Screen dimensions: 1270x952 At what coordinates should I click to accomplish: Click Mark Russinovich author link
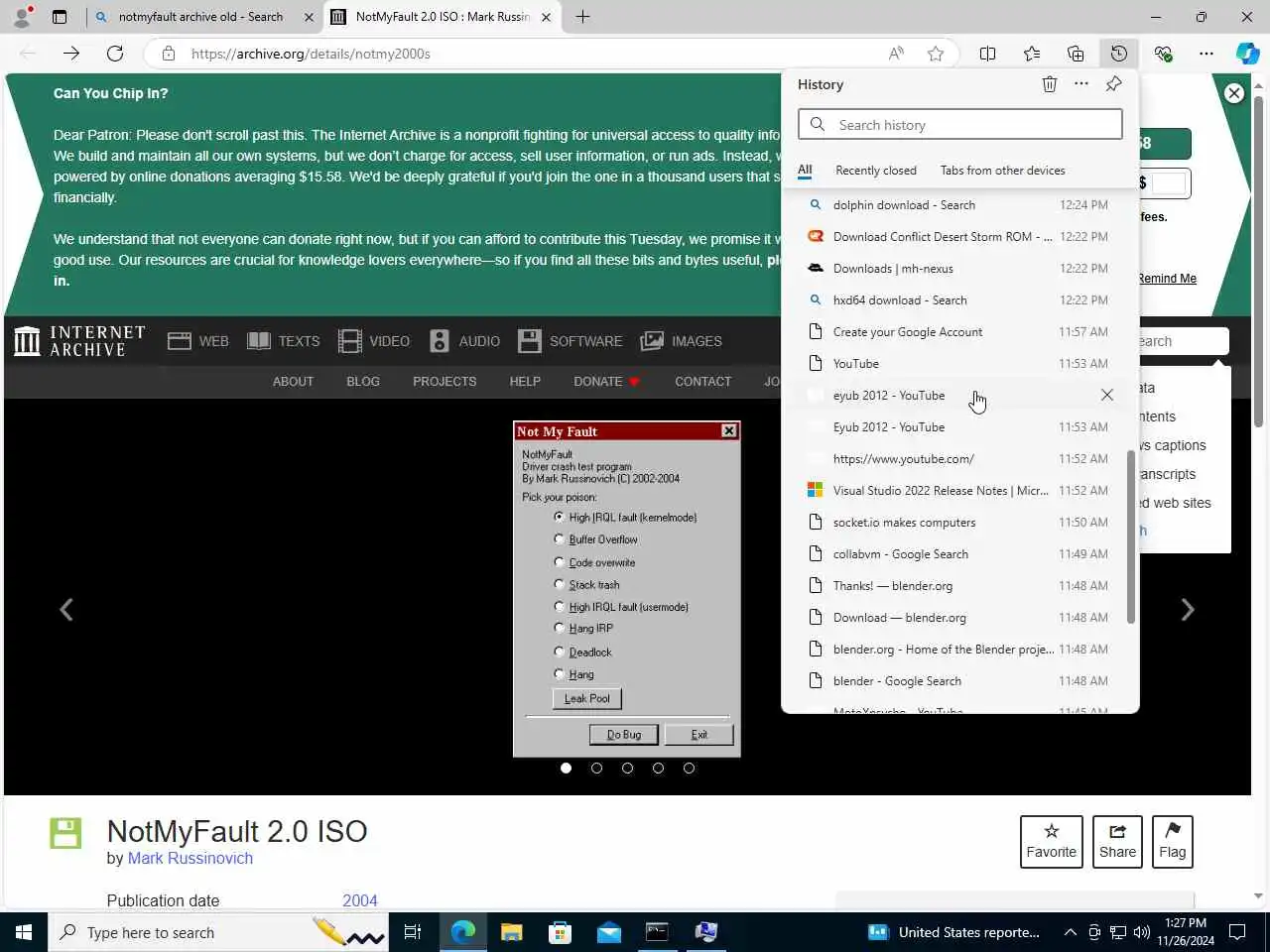pos(190,859)
